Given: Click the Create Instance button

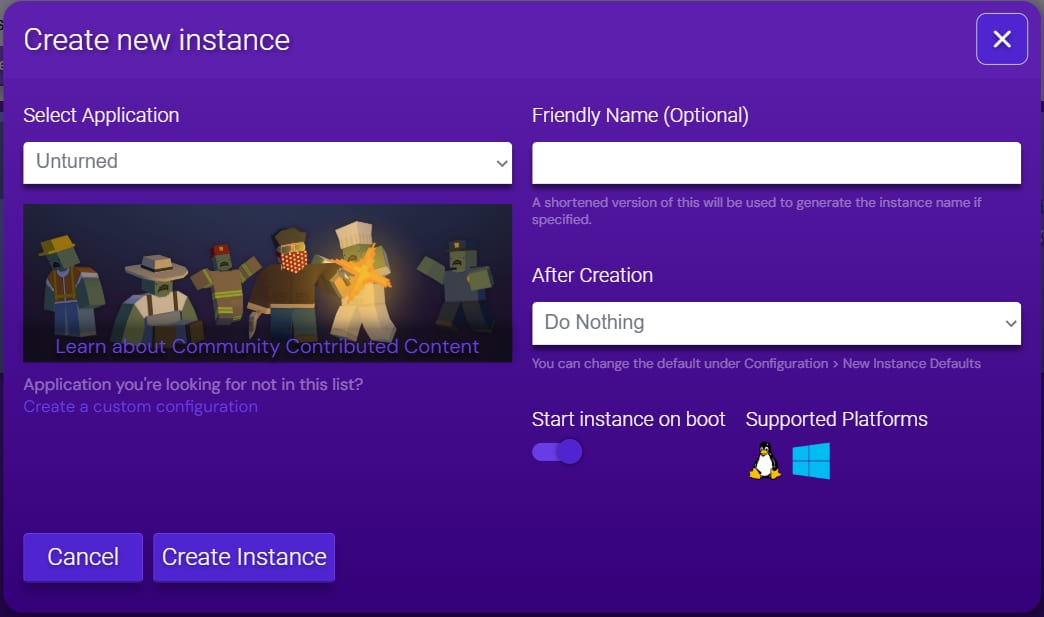Looking at the screenshot, I should [244, 557].
